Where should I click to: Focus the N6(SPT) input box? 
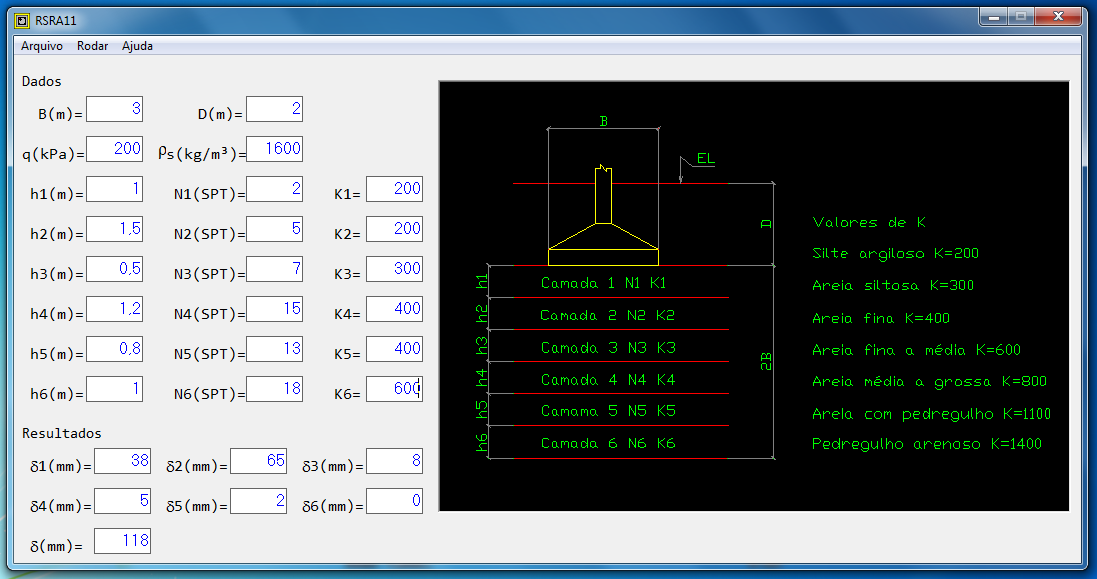click(x=274, y=389)
